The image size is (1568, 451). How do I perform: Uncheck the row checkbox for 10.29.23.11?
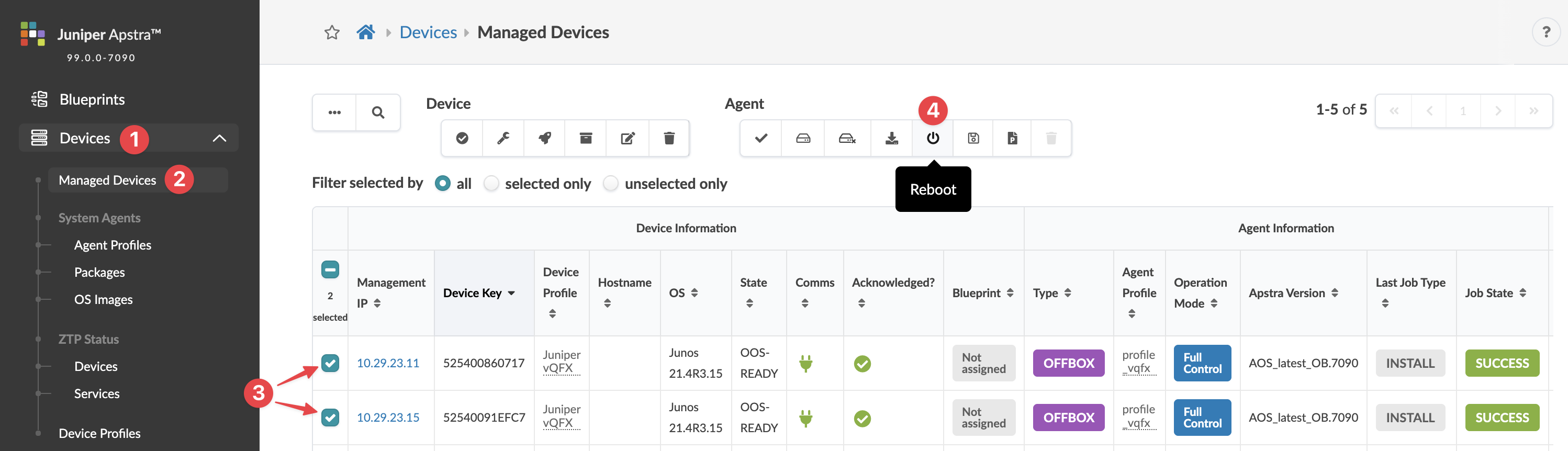coord(330,363)
